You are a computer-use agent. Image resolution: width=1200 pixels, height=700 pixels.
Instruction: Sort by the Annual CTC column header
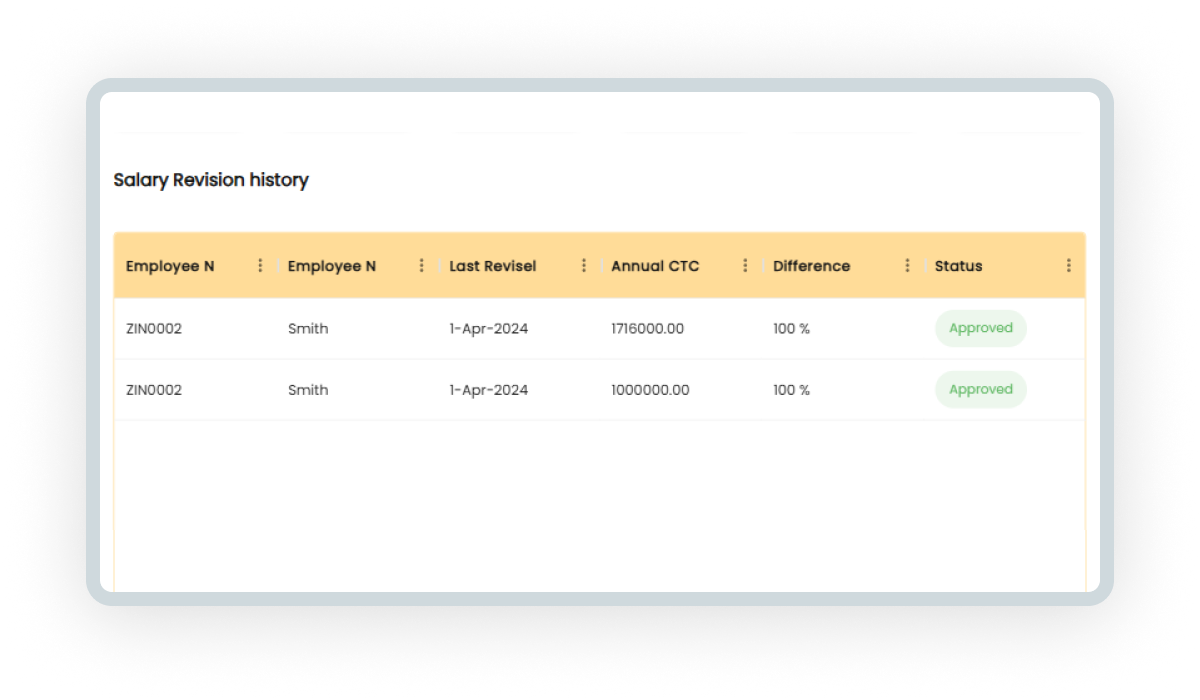(655, 266)
